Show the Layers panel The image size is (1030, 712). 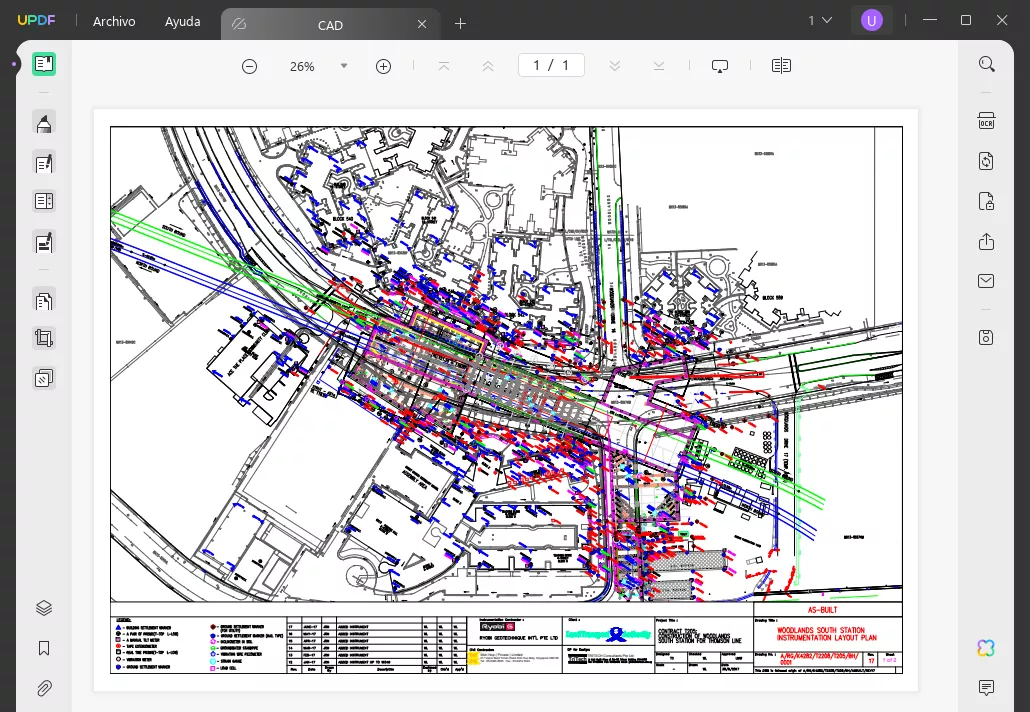pyautogui.click(x=44, y=608)
